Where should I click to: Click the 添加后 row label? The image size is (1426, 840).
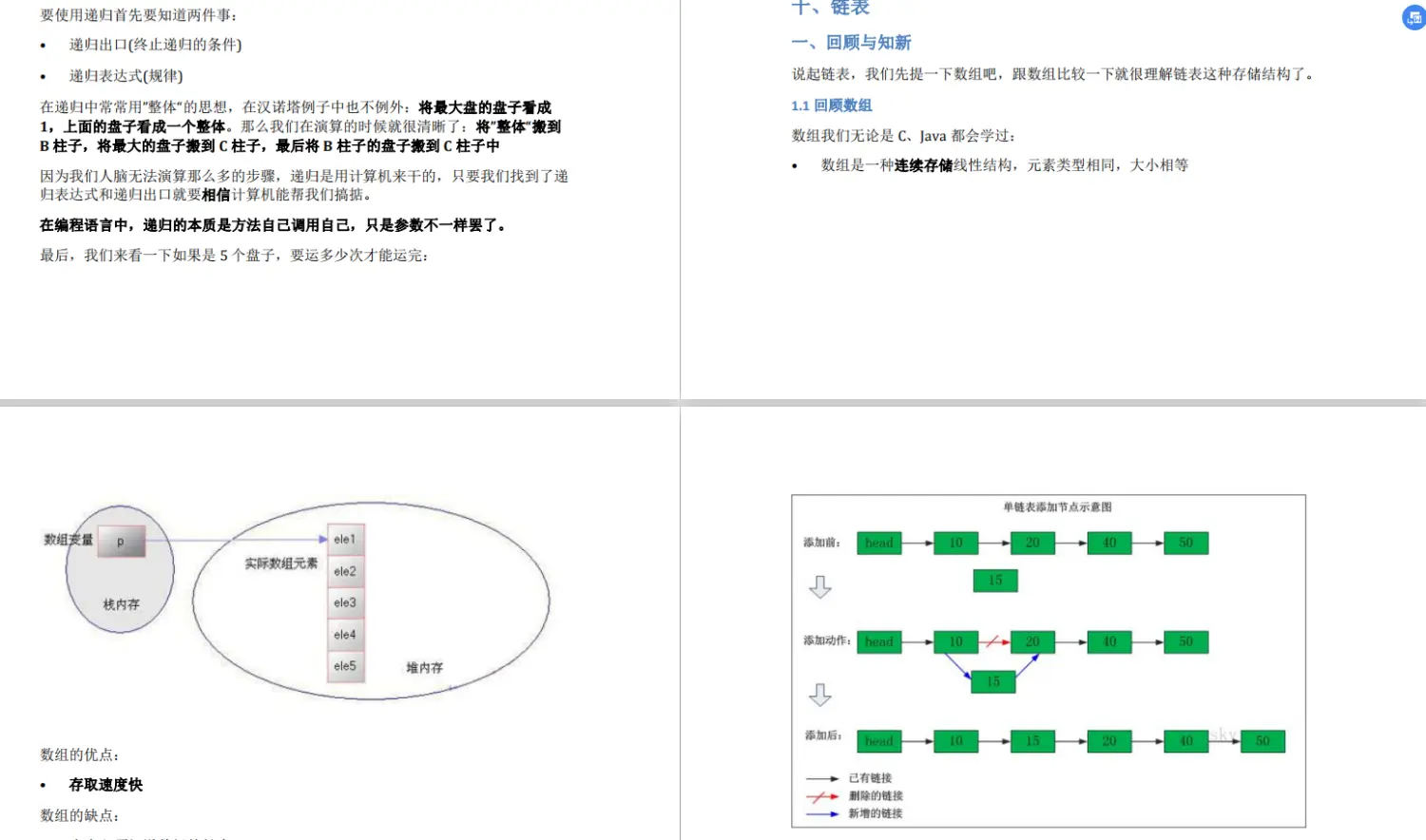pos(823,736)
